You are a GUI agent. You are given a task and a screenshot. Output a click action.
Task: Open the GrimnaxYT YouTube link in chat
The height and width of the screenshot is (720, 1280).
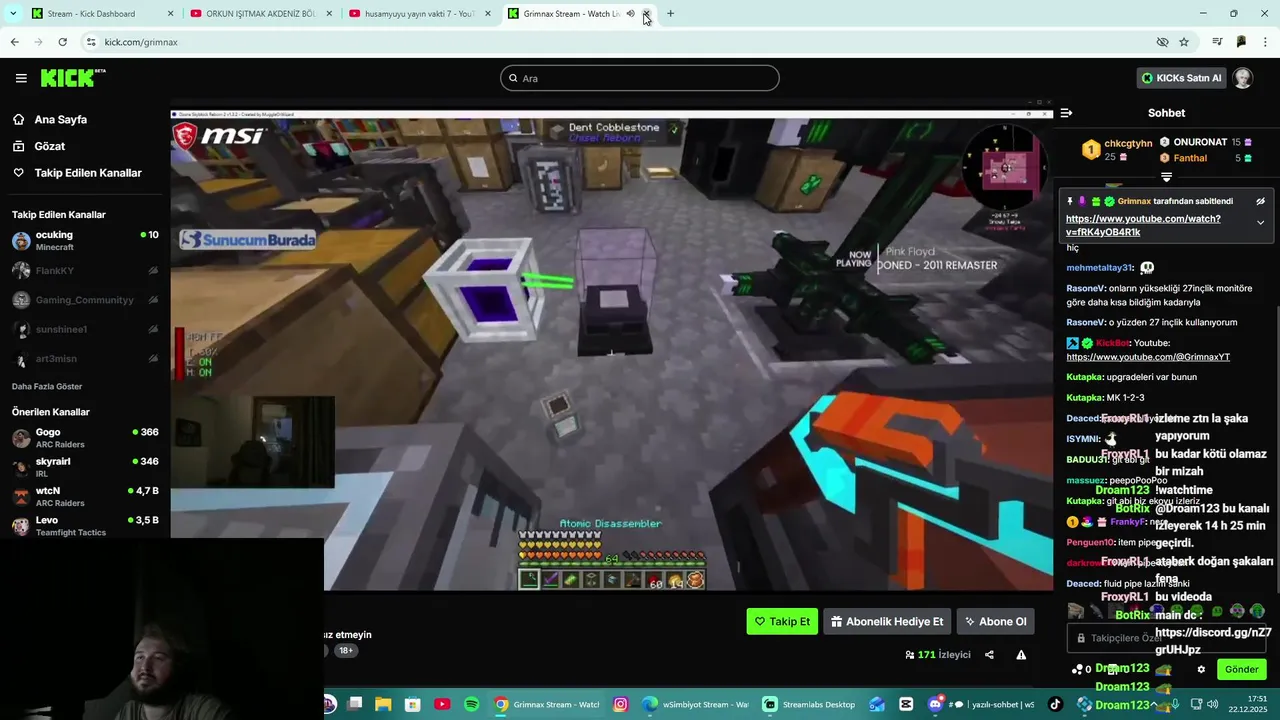pos(1148,357)
